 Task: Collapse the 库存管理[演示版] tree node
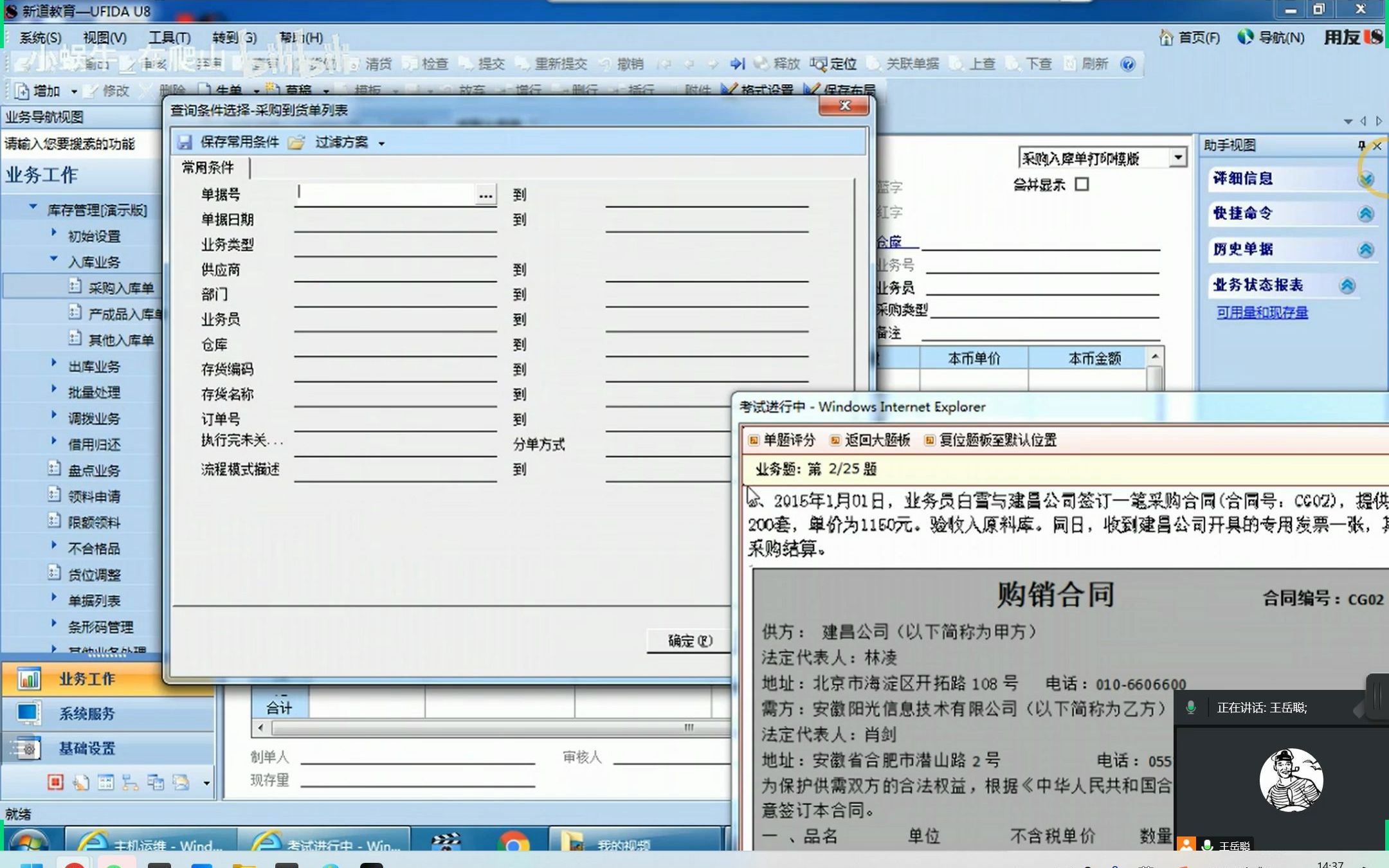(x=33, y=207)
